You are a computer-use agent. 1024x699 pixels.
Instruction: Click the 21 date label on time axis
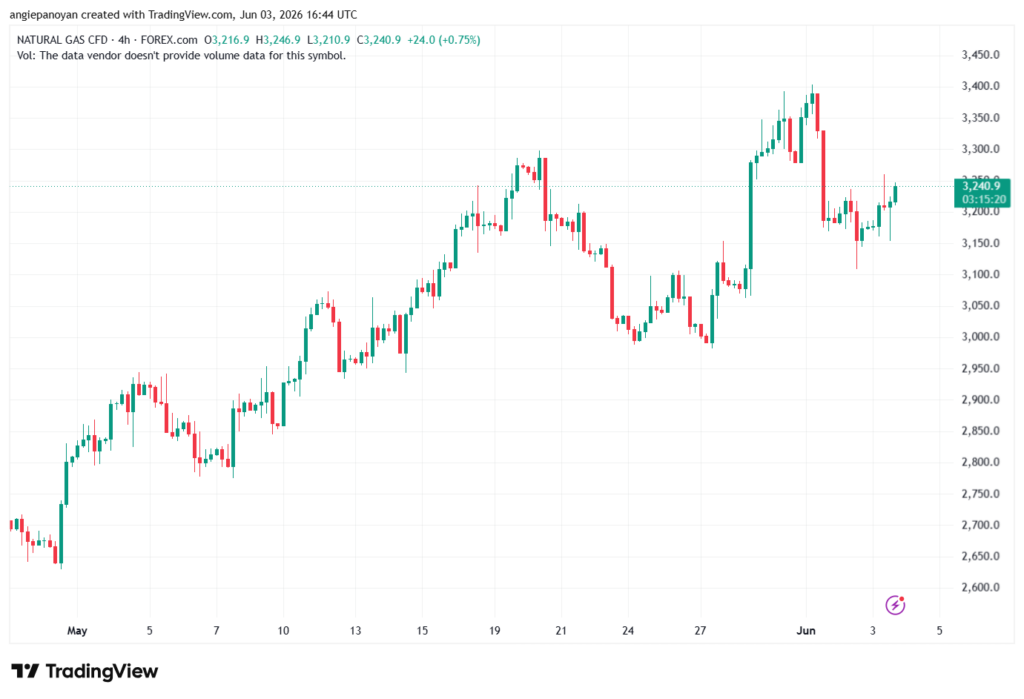coord(561,631)
